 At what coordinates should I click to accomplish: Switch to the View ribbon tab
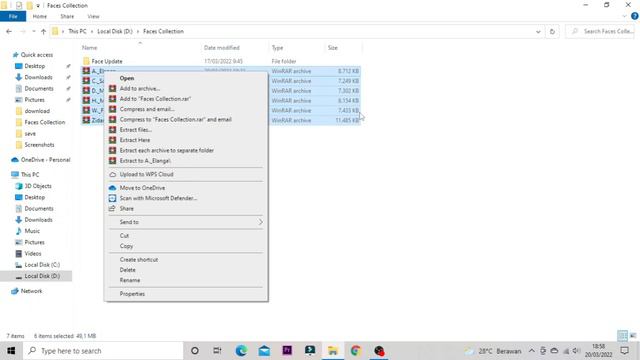tap(93, 16)
